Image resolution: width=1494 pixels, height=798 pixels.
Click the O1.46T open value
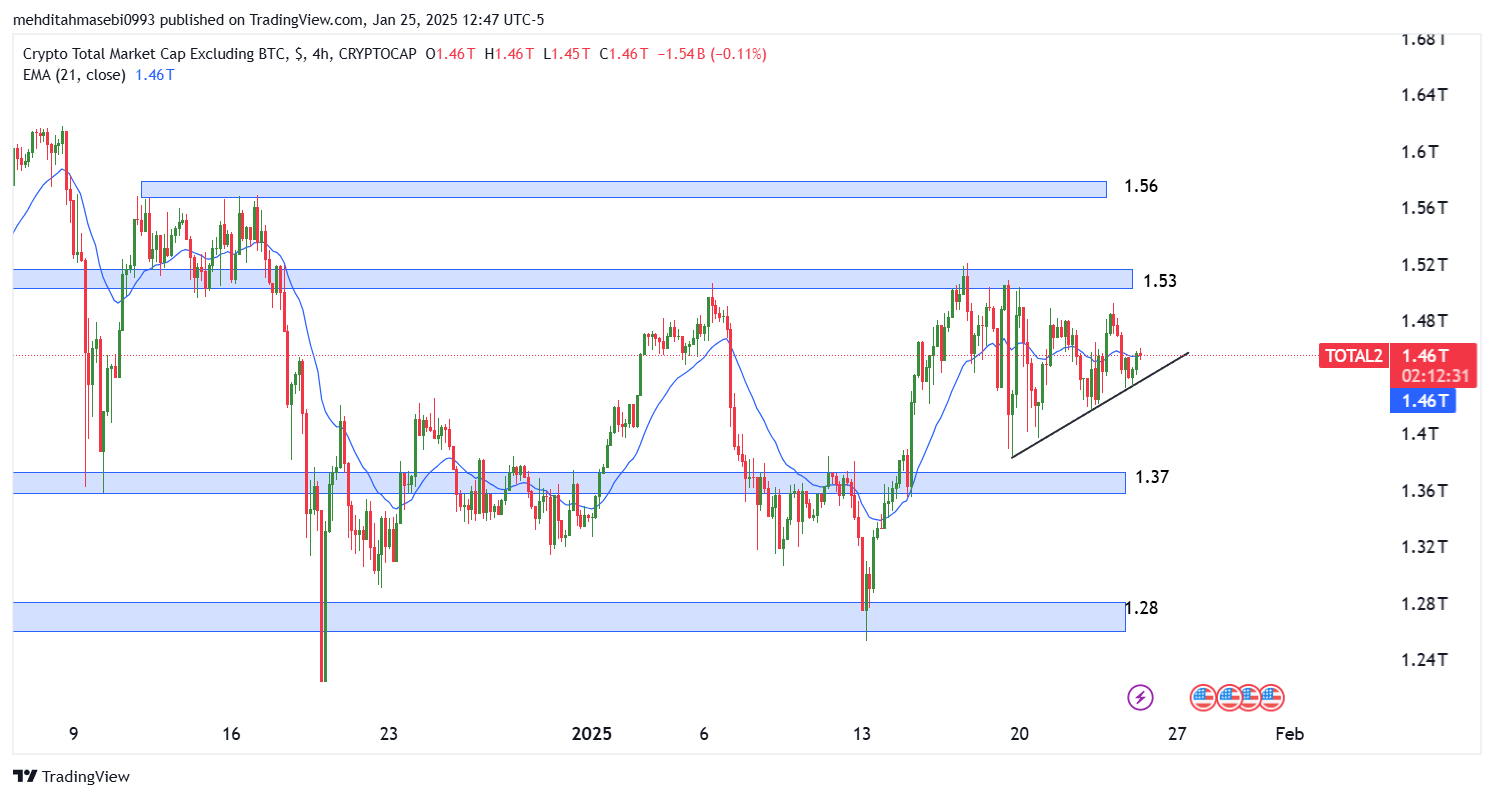[452, 54]
